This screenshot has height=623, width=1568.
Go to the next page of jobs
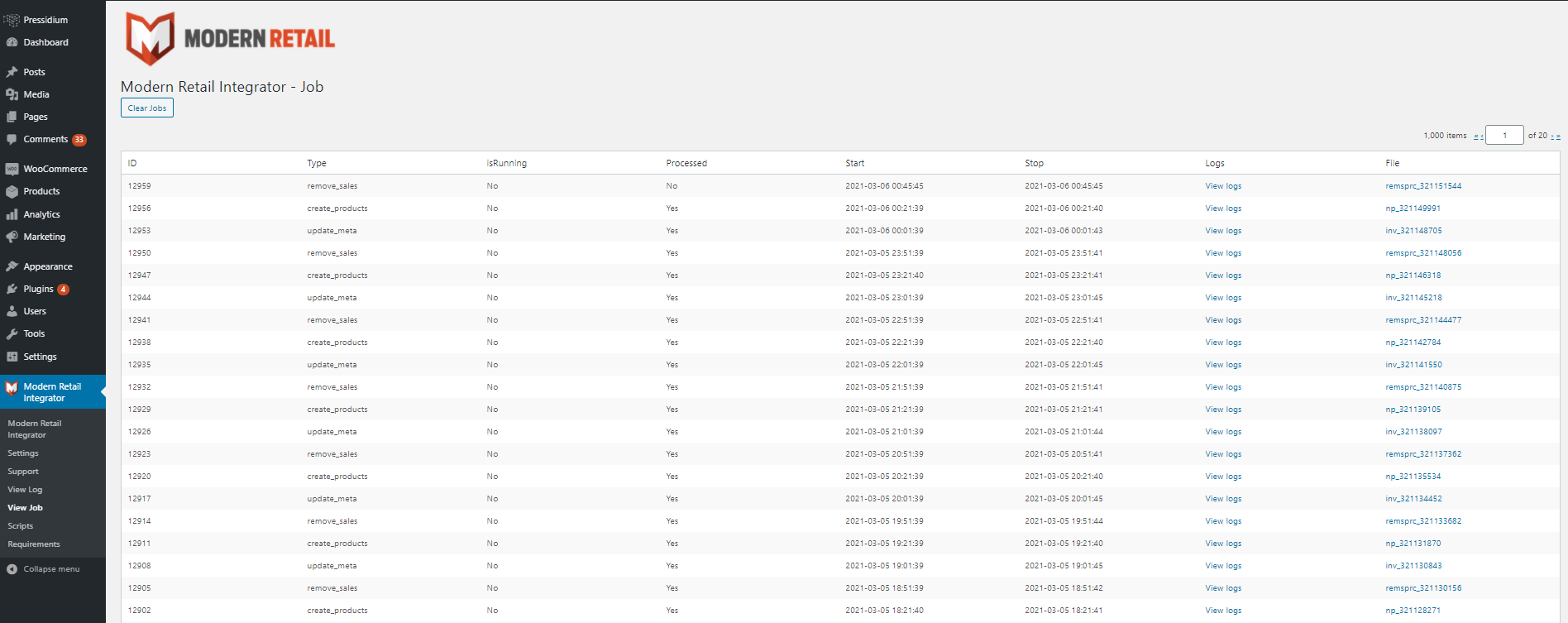(1552, 137)
